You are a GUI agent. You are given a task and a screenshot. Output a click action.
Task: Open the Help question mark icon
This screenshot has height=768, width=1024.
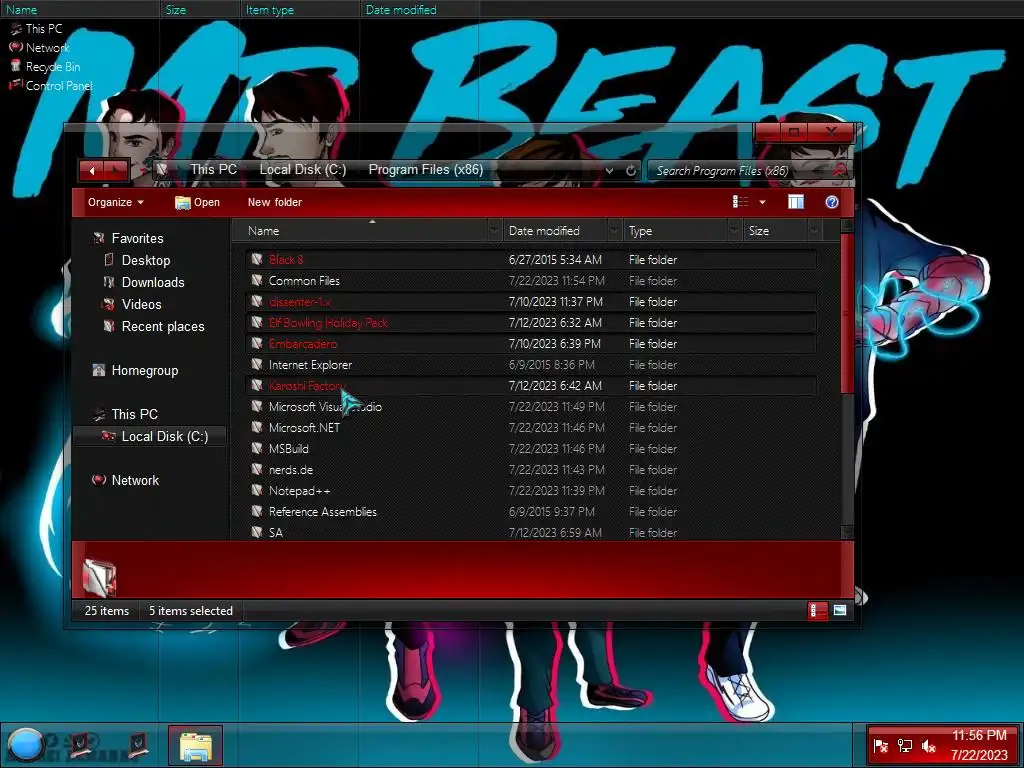831,202
